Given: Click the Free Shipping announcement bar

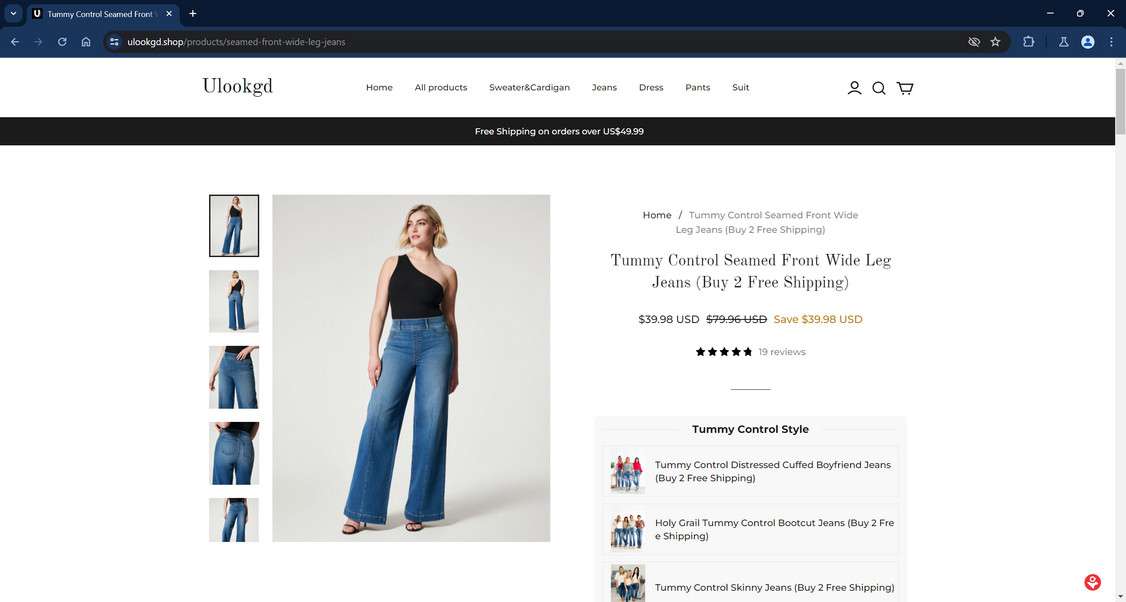Looking at the screenshot, I should point(557,131).
